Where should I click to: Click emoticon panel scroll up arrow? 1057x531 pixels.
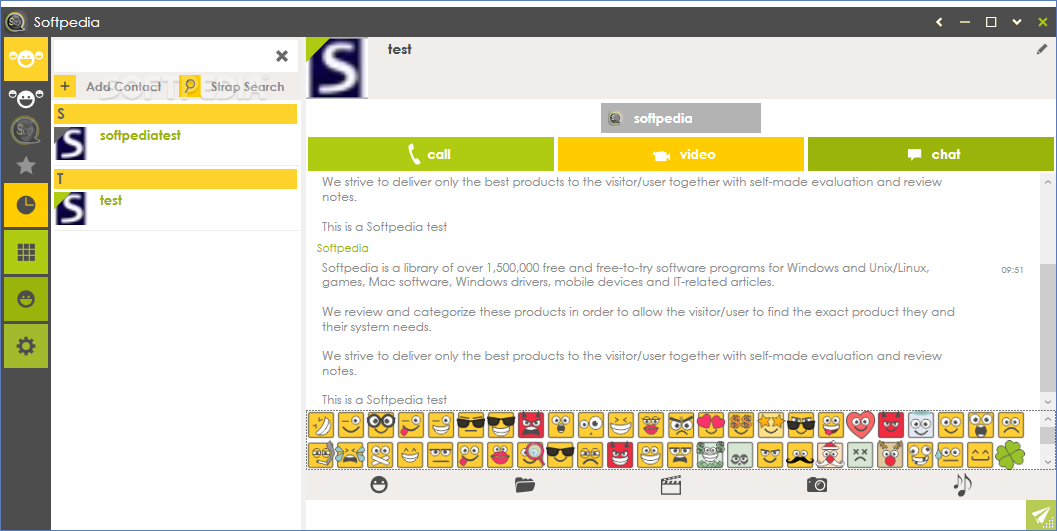click(x=1048, y=419)
